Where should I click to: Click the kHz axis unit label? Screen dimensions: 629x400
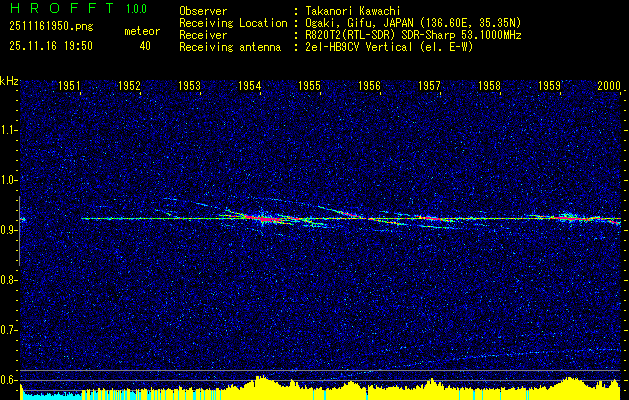[9, 81]
